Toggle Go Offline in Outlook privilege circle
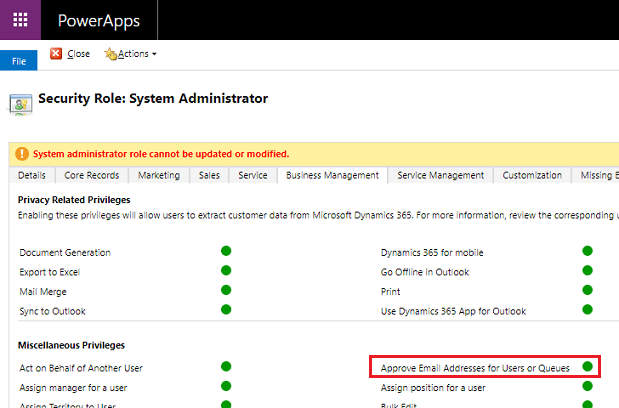The image size is (619, 408). (x=587, y=270)
